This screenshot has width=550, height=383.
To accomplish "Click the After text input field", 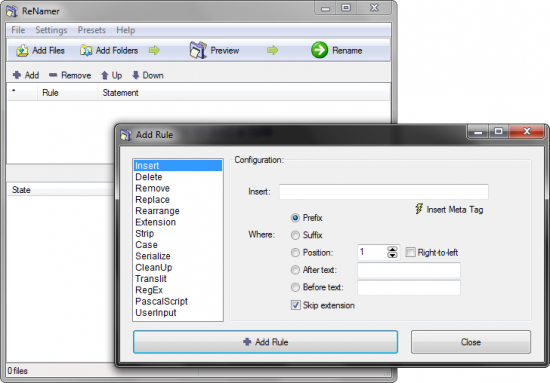I will pos(409,270).
